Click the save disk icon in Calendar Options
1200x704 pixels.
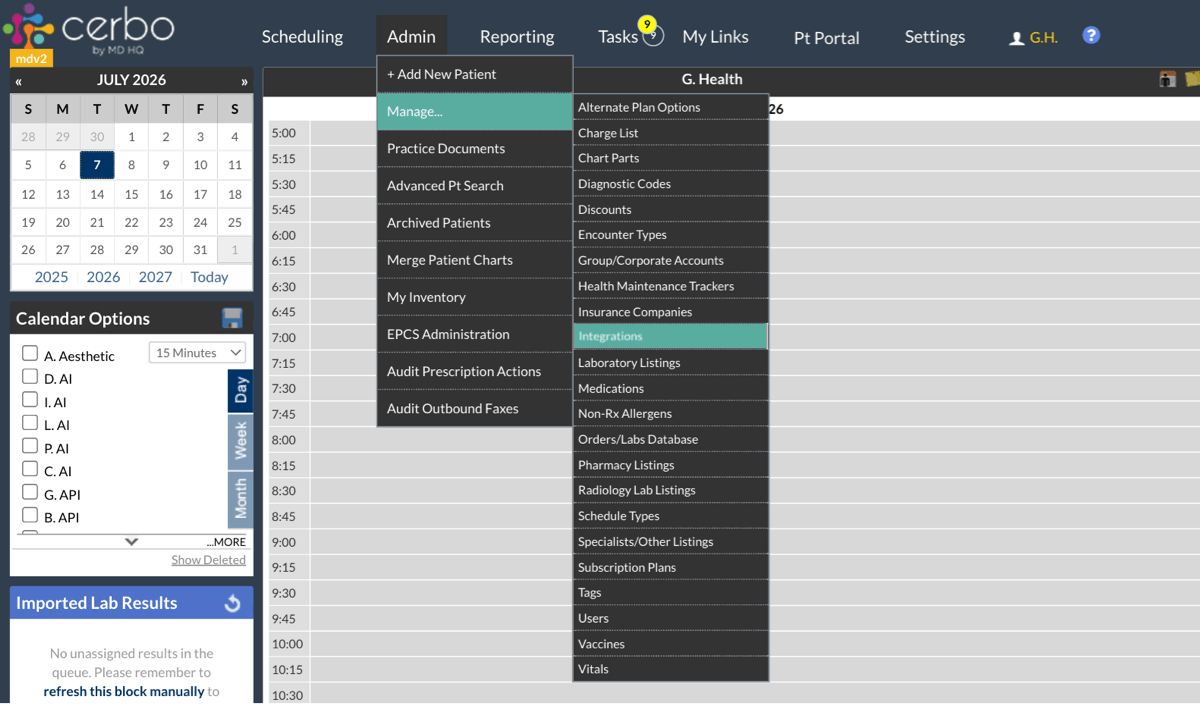[x=232, y=318]
